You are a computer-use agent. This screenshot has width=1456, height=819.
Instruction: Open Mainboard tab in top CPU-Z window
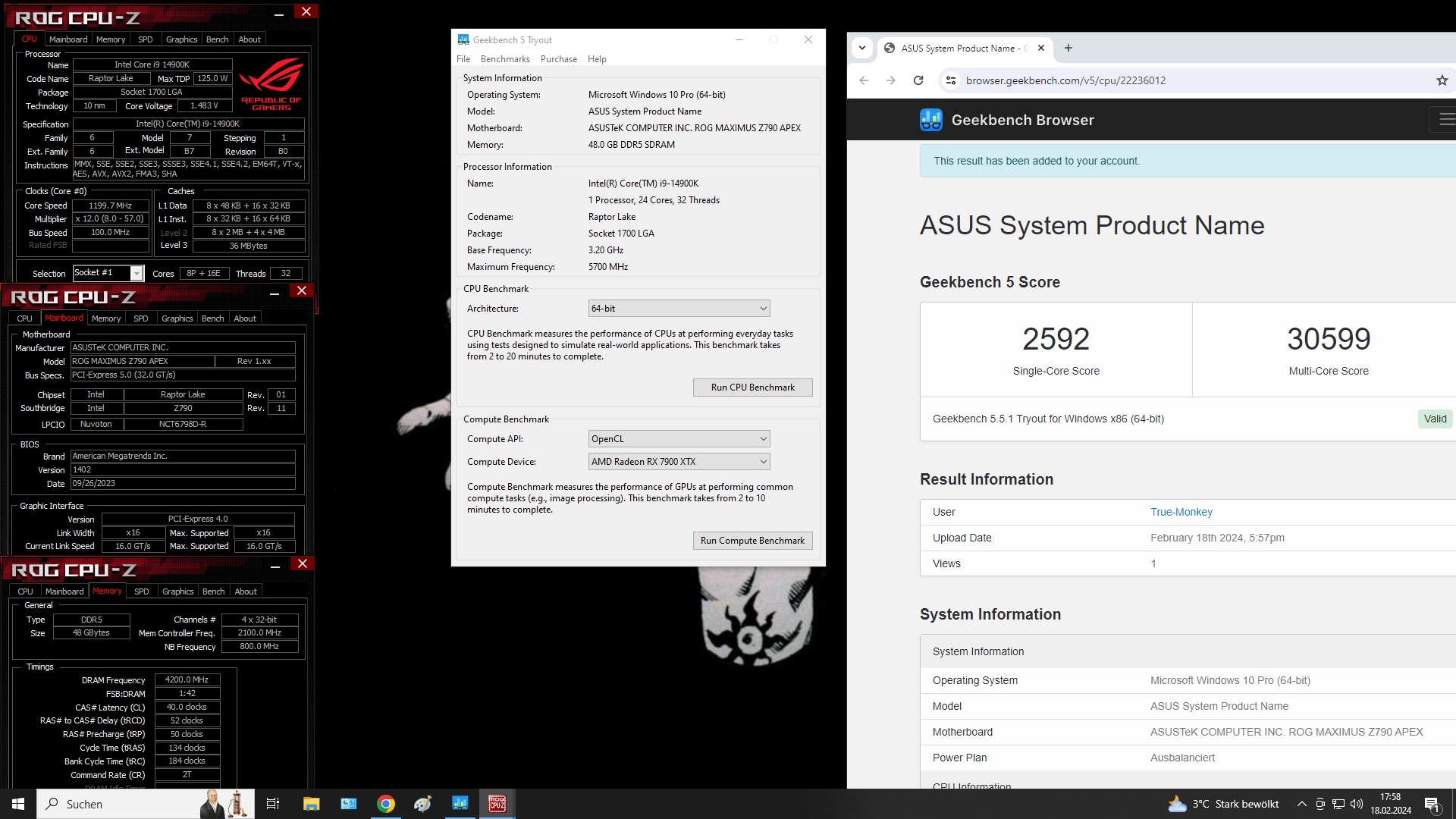(x=68, y=39)
